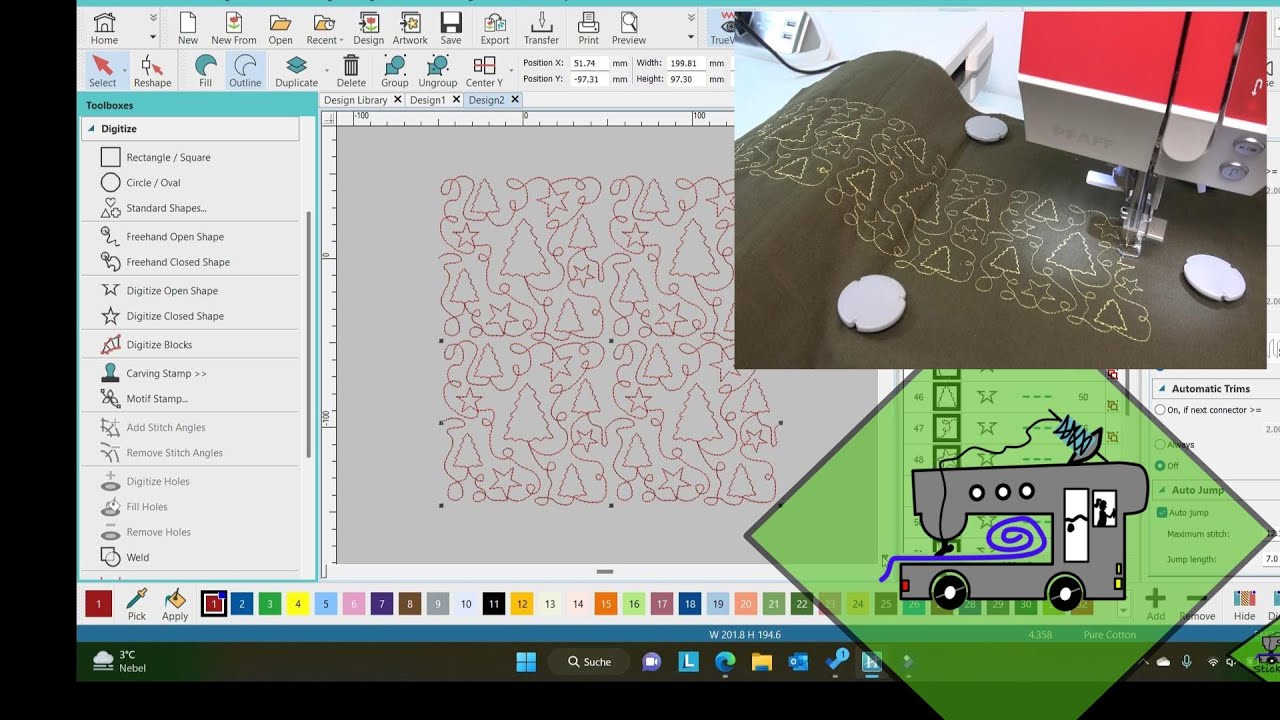Click the Export icon
Viewport: 1280px width, 720px height.
tap(495, 28)
